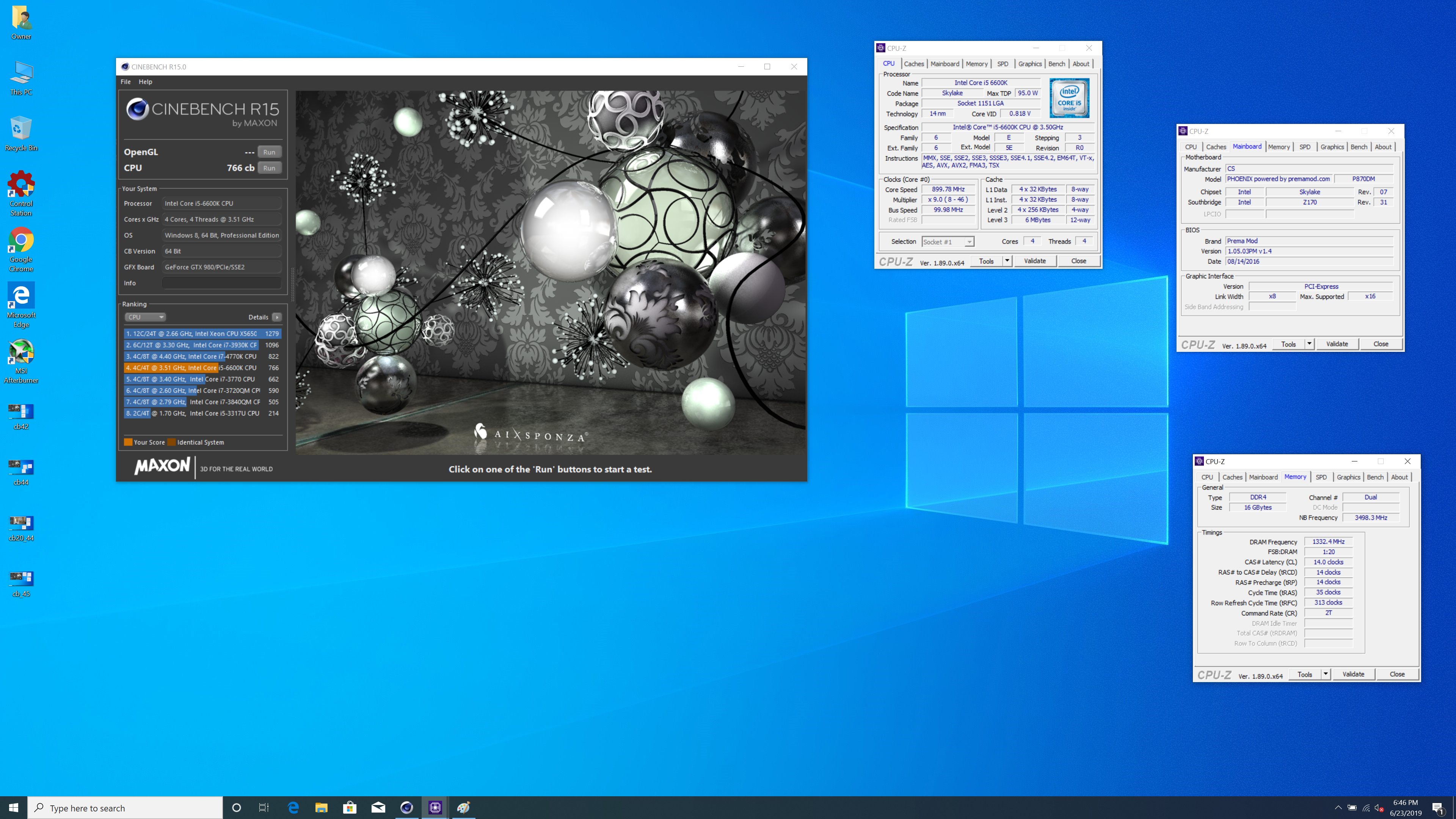Open the Owner folder desktop icon
Image resolution: width=1456 pixels, height=819 pixels.
tap(21, 23)
